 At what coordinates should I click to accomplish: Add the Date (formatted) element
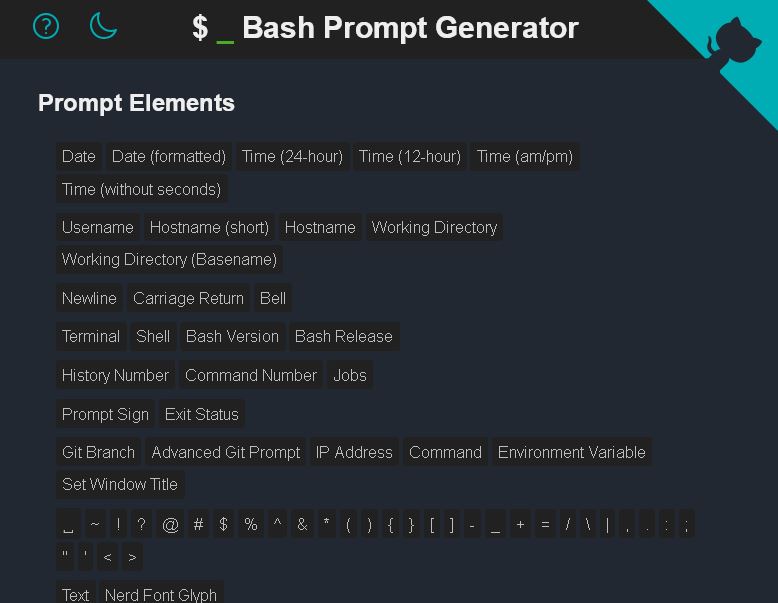169,157
